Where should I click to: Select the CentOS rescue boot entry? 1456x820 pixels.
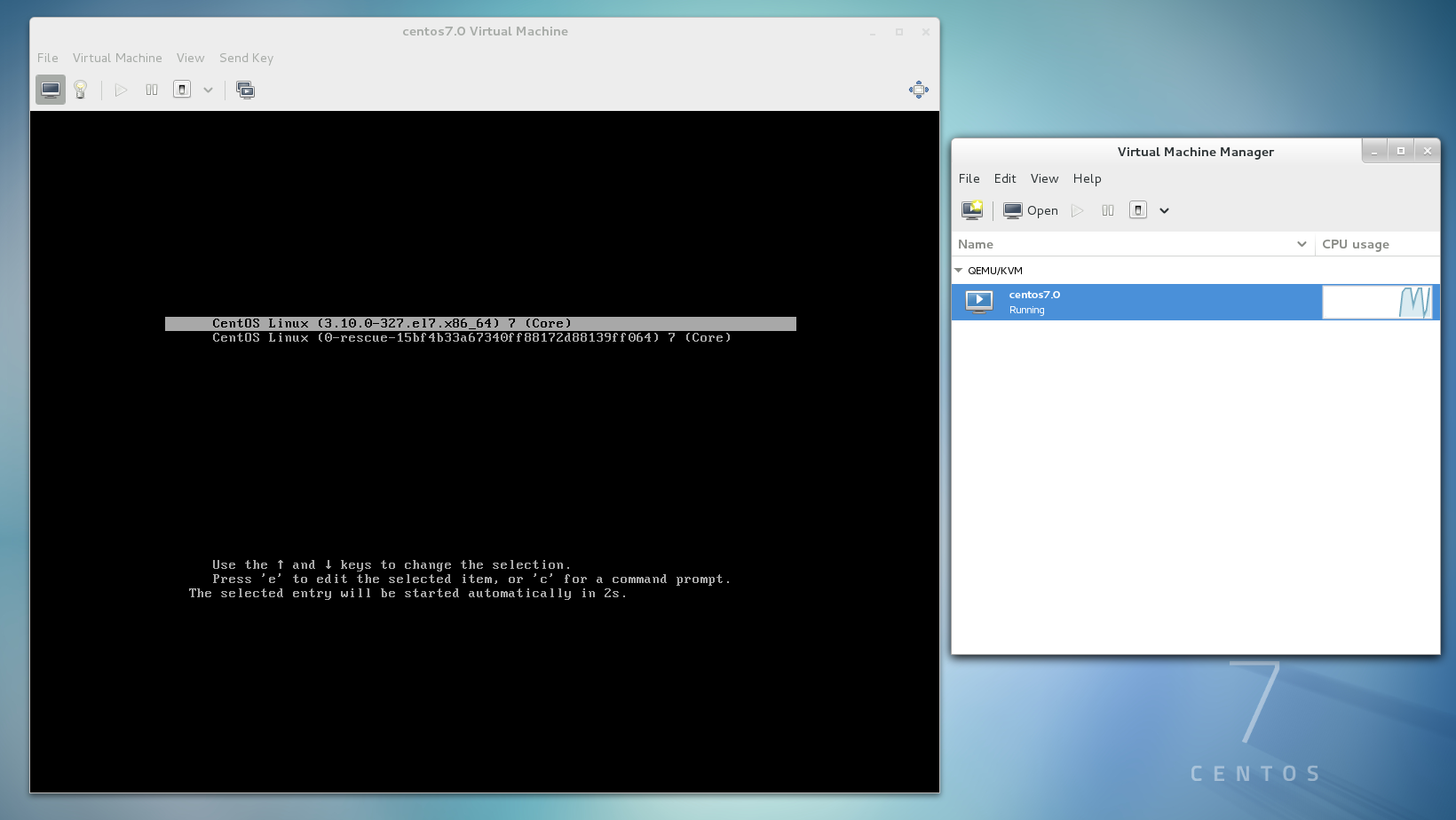tap(471, 338)
